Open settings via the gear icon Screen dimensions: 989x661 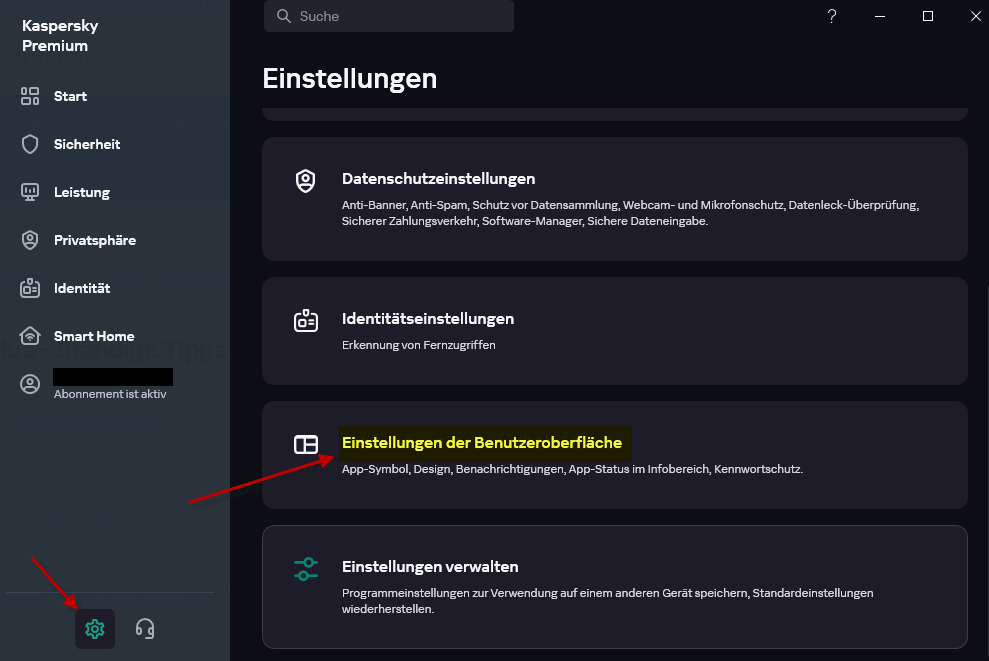(x=95, y=628)
